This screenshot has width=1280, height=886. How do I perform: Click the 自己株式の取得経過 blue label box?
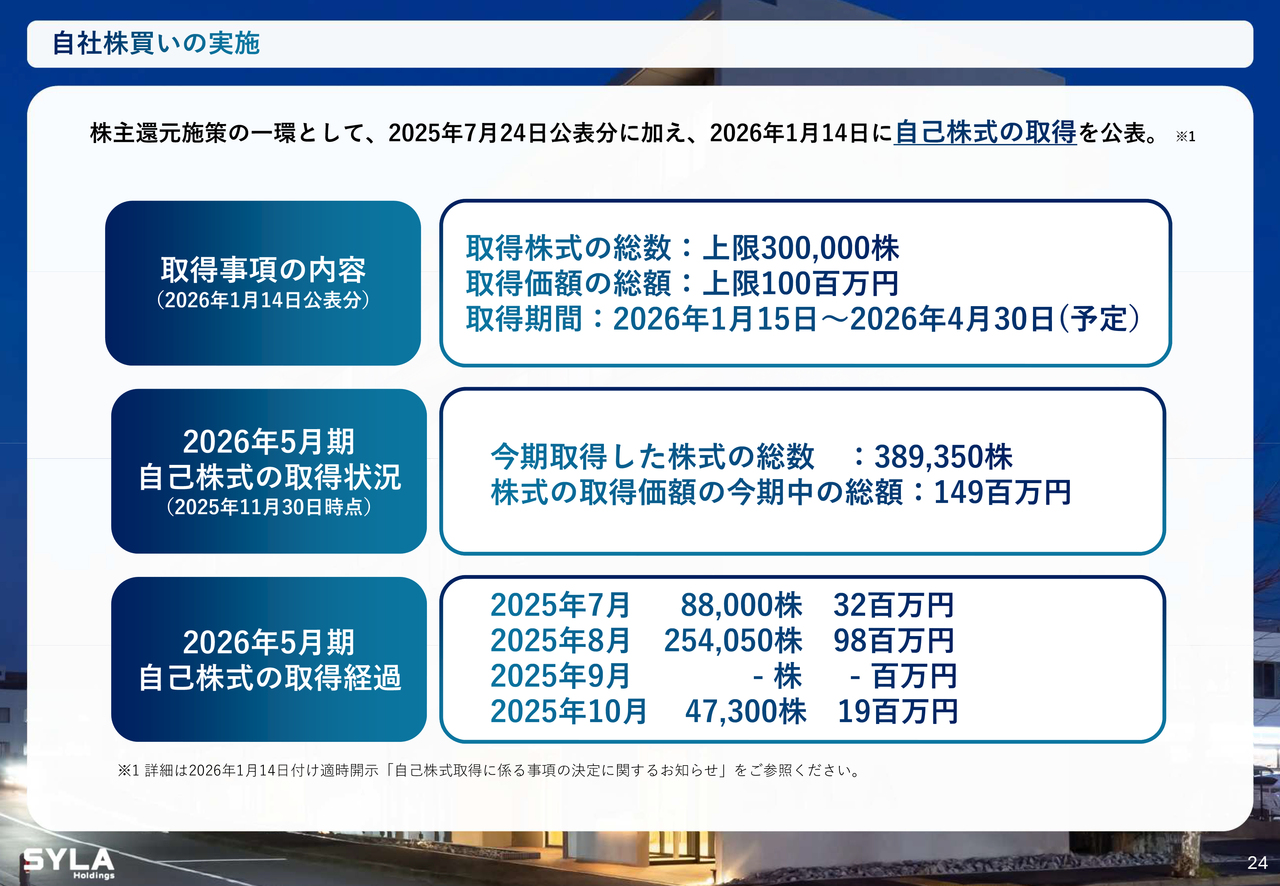click(x=269, y=660)
